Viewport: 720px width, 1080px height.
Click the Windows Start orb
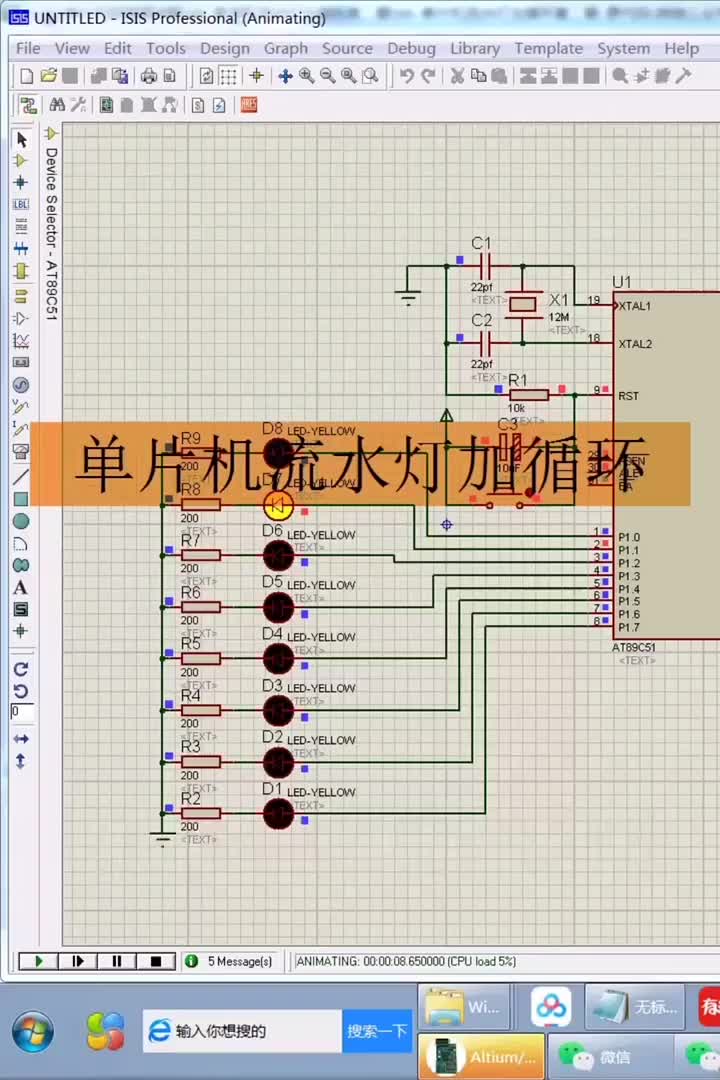pyautogui.click(x=32, y=1032)
